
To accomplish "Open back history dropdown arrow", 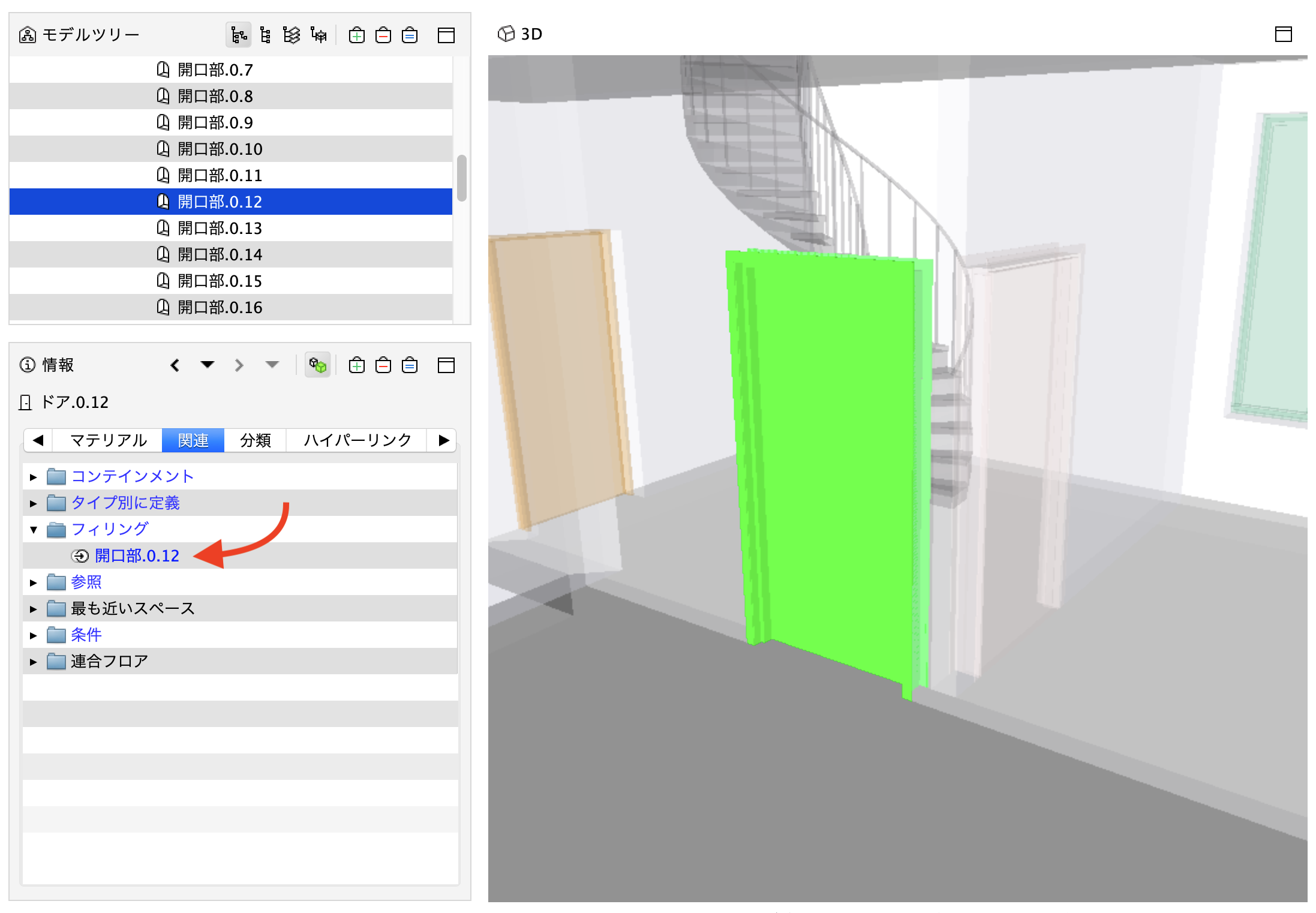I will 208,365.
